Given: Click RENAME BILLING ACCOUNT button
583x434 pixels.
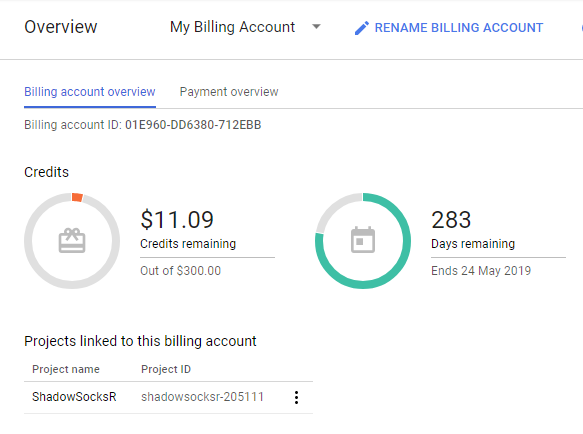Looking at the screenshot, I should click(449, 28).
